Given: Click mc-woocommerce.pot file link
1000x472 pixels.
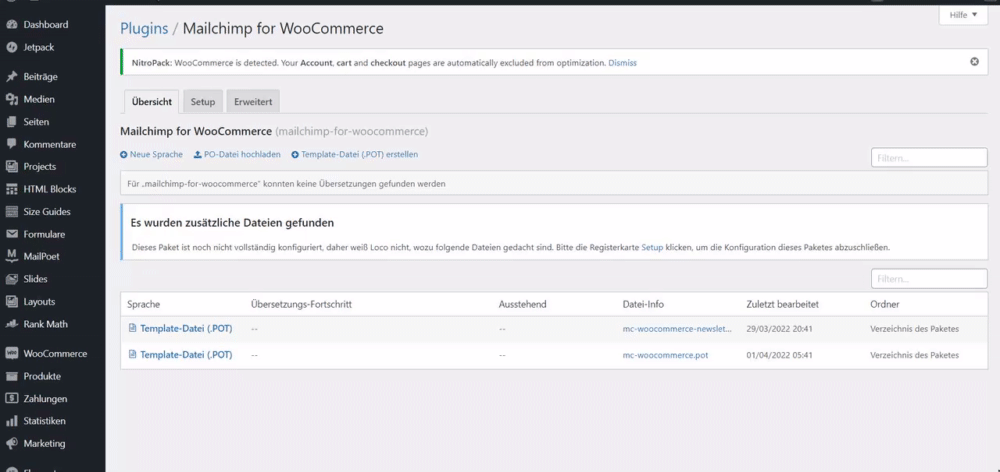Looking at the screenshot, I should pos(665,355).
